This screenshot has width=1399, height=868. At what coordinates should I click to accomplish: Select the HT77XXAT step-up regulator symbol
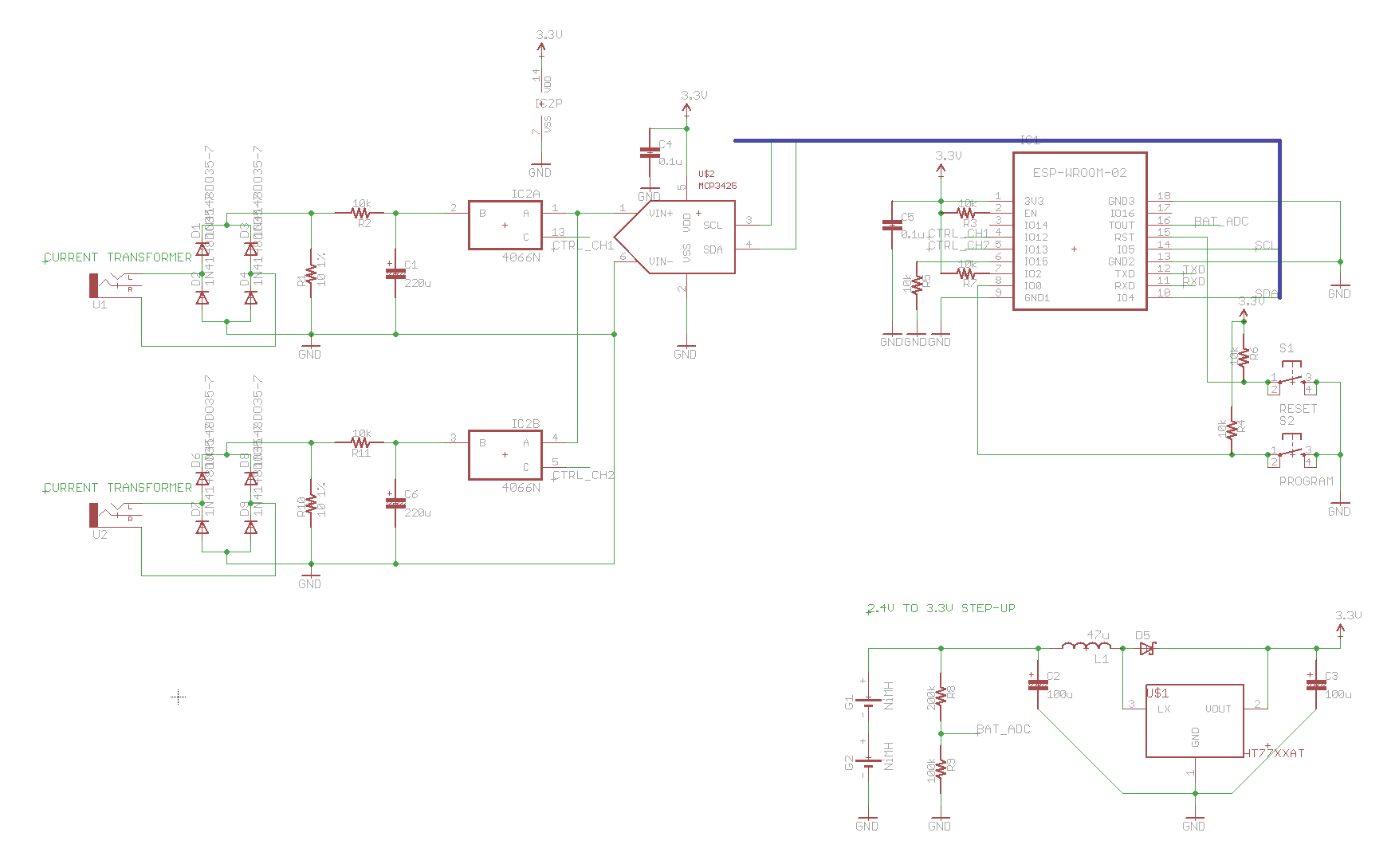tap(1194, 721)
